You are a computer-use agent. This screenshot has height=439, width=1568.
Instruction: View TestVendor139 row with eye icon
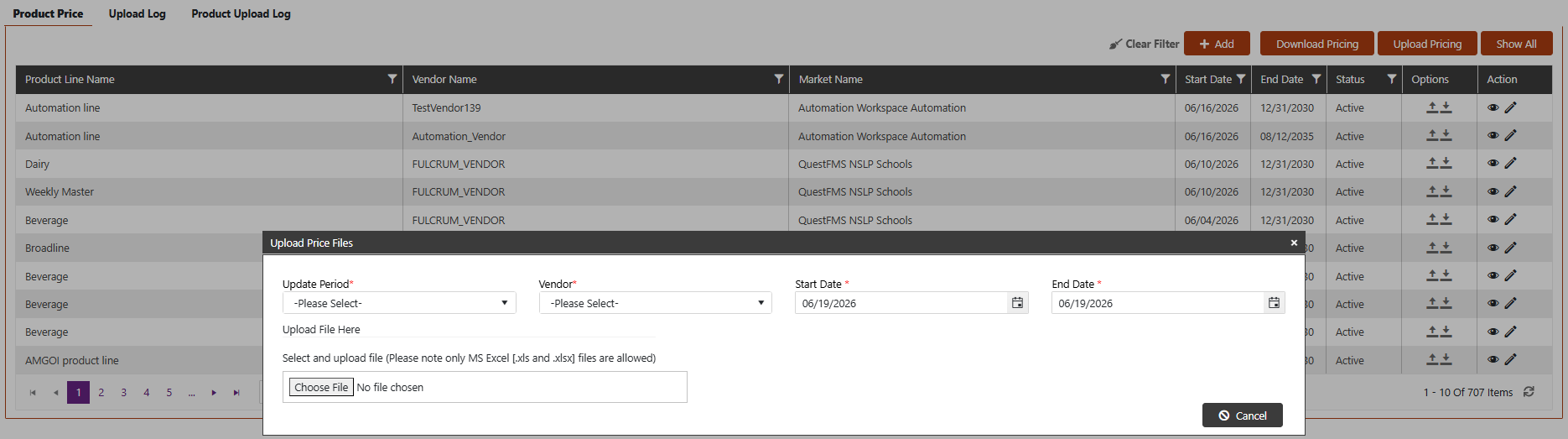pyautogui.click(x=1493, y=107)
